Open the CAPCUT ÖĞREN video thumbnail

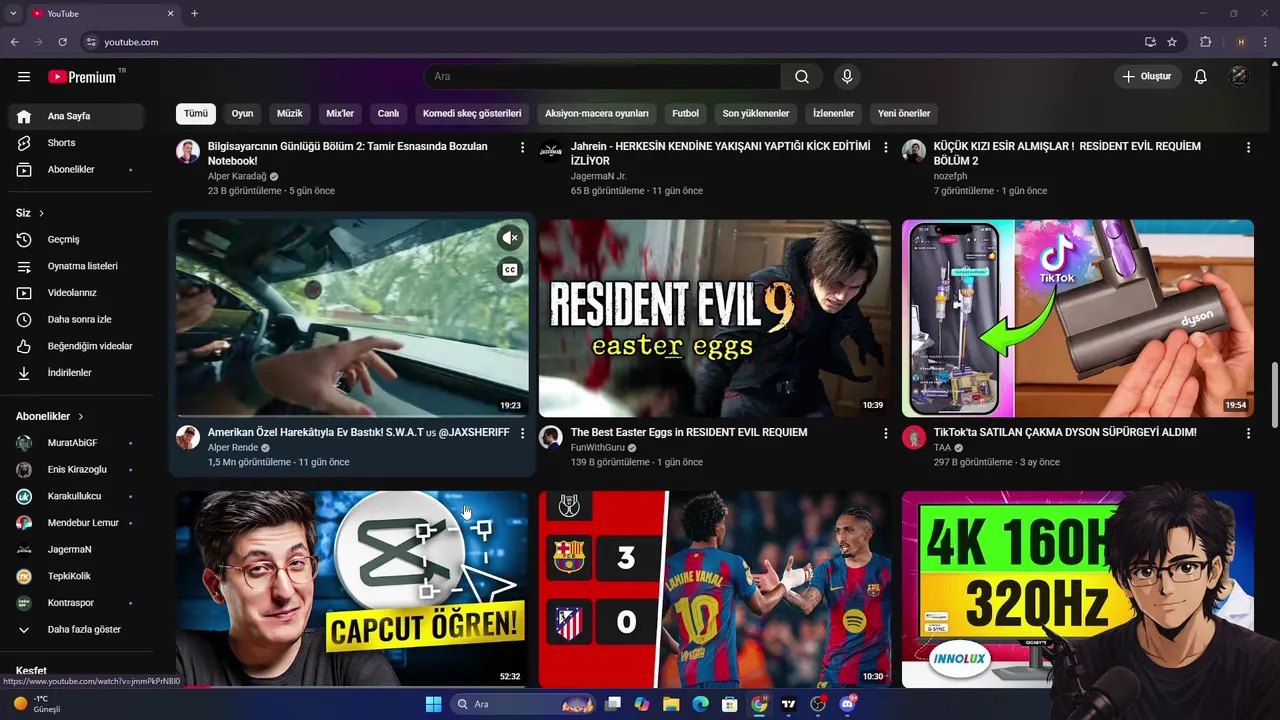pos(352,588)
